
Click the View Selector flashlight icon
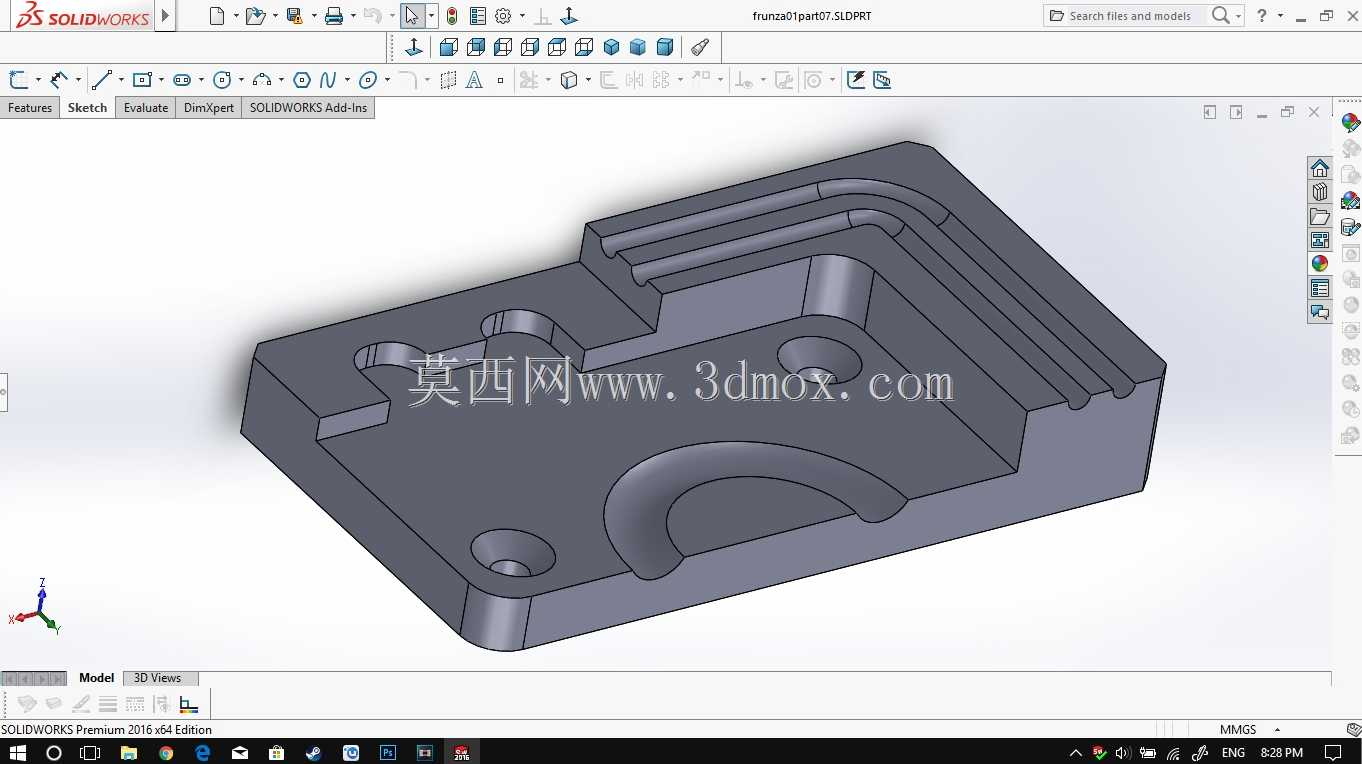[700, 47]
